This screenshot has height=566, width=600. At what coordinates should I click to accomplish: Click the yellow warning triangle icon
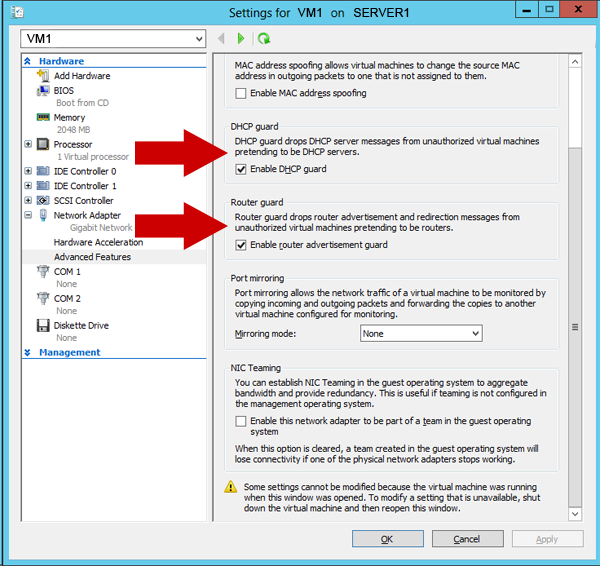[x=230, y=487]
